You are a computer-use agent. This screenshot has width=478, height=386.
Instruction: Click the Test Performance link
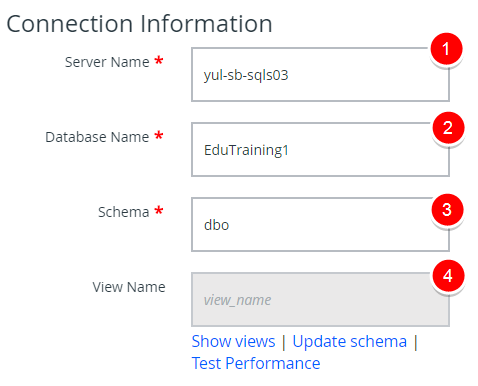pos(256,363)
